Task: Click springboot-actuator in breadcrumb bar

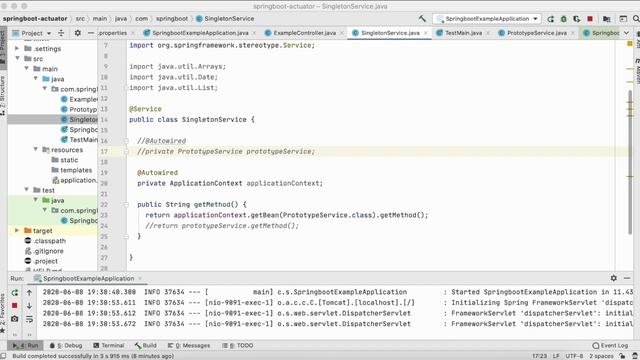Action: 35,19
